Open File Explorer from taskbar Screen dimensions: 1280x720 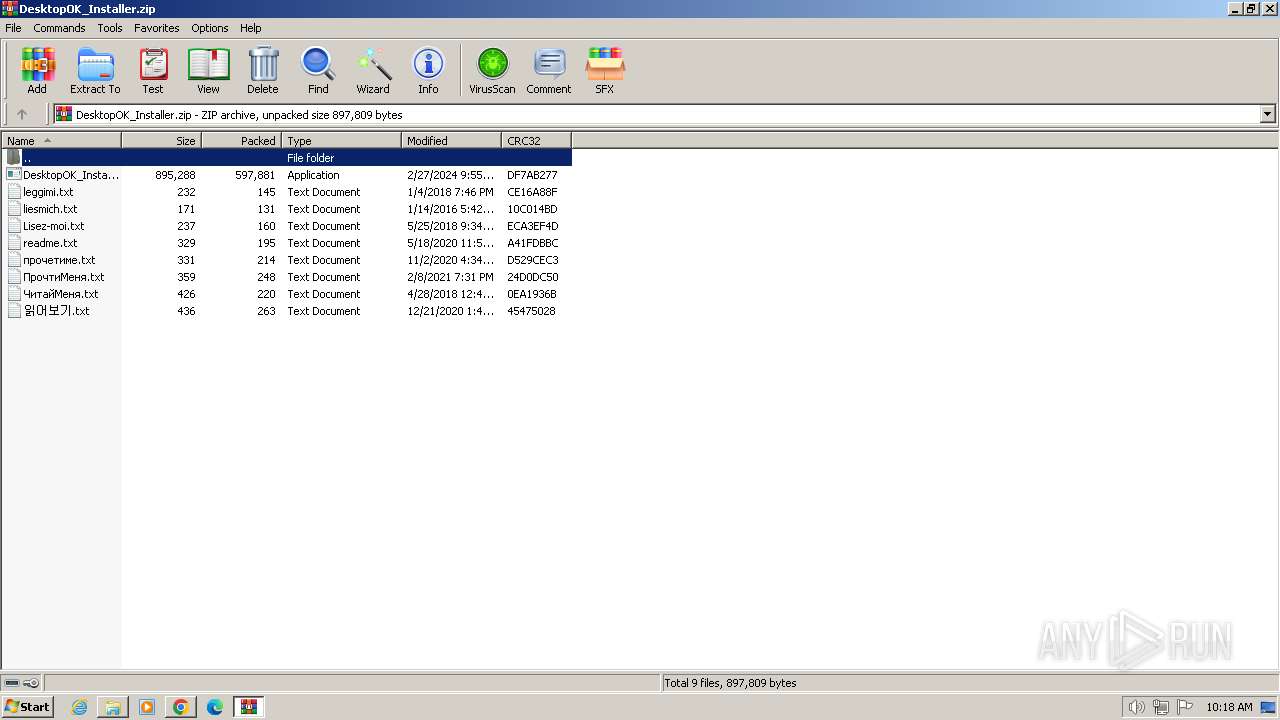[x=113, y=707]
